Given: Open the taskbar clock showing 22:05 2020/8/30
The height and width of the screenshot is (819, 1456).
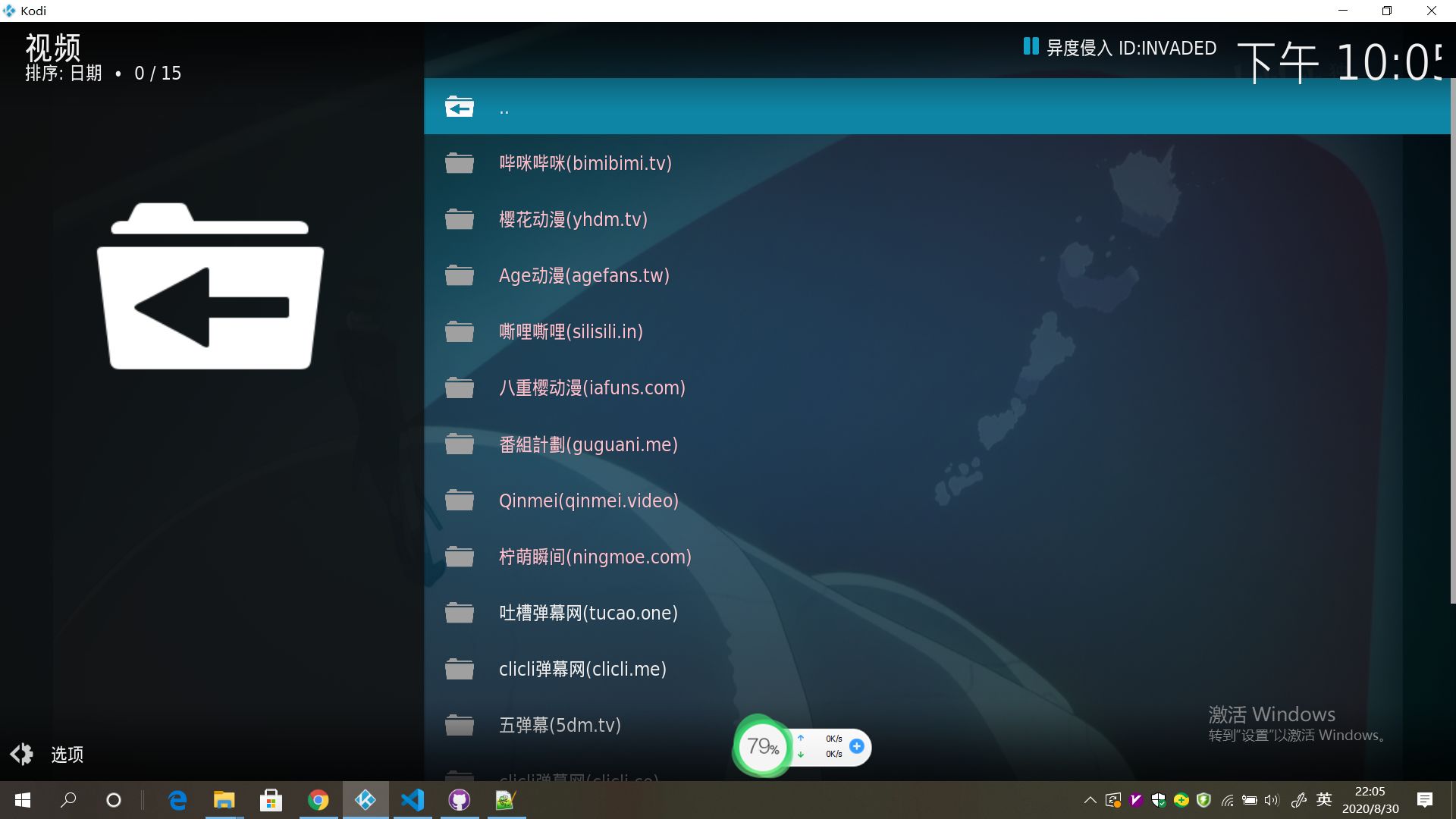Looking at the screenshot, I should [1370, 800].
